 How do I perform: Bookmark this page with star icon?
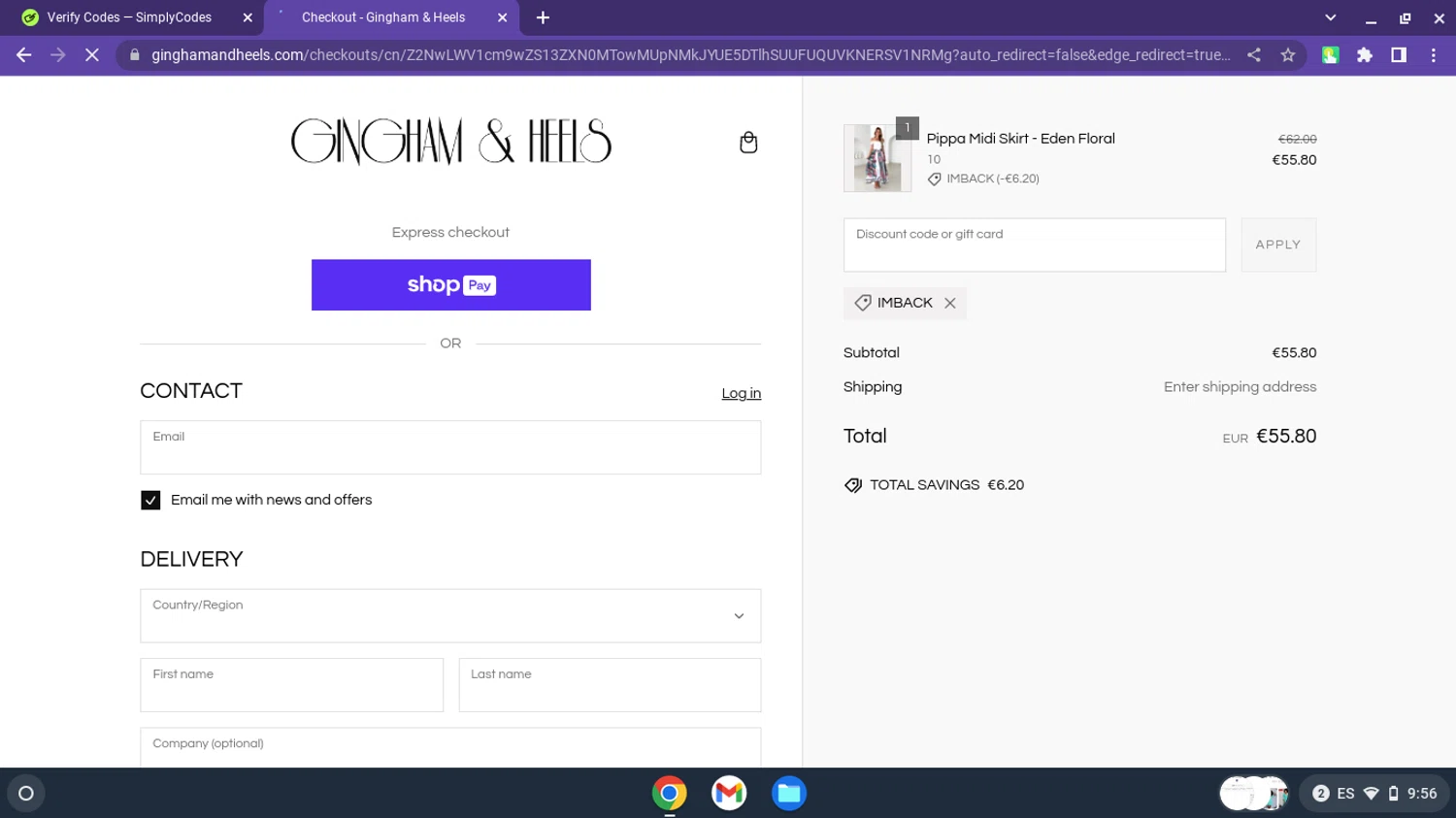tap(1288, 55)
